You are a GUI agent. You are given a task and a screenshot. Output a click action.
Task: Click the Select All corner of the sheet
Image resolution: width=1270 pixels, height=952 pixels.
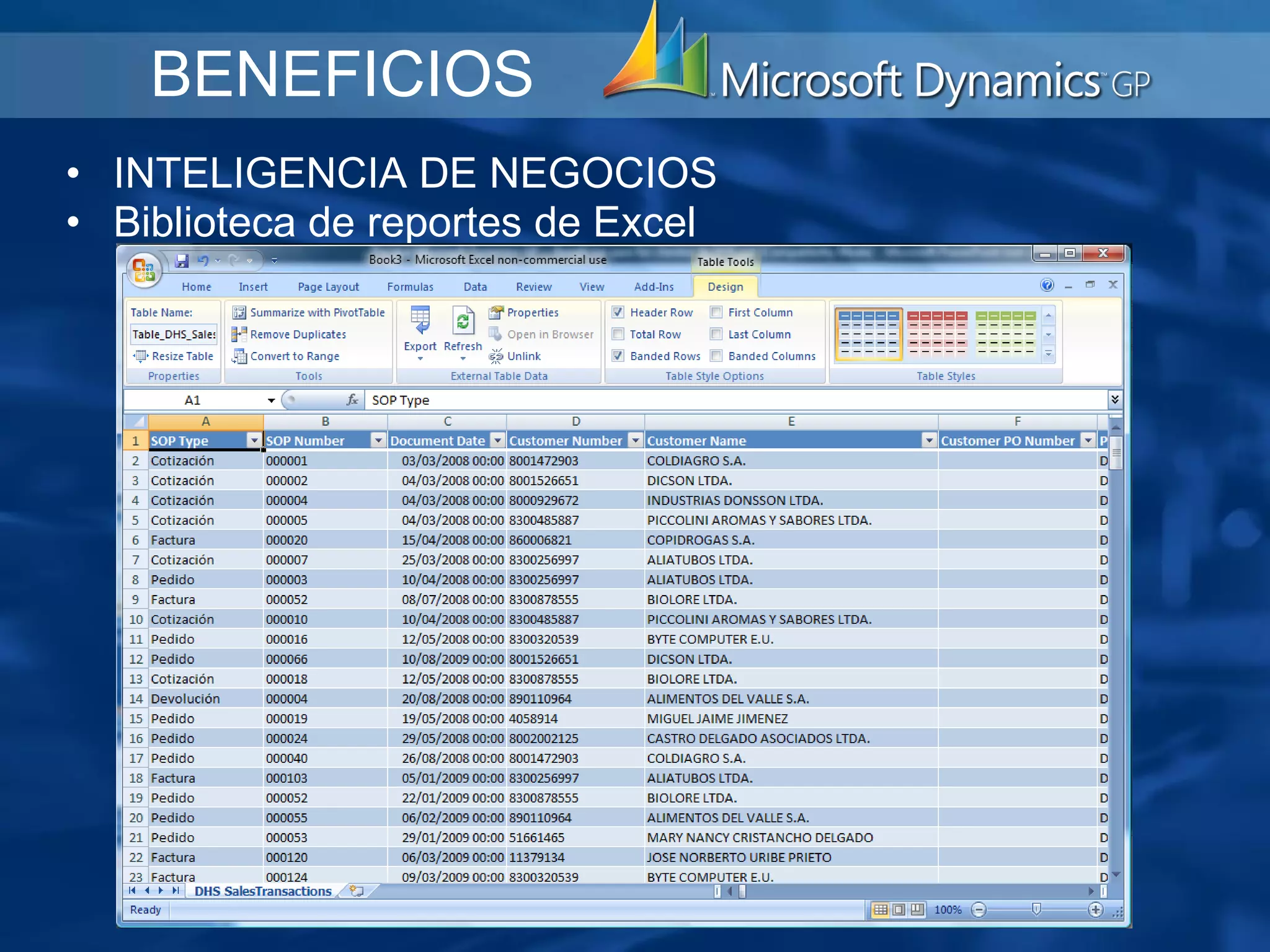136,421
